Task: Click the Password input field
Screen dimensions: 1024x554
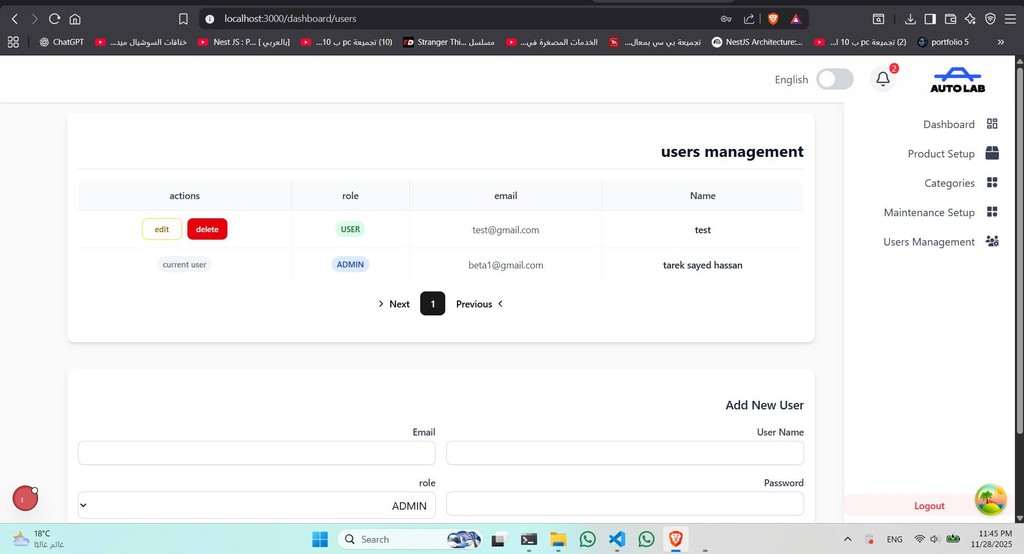Action: pos(625,504)
